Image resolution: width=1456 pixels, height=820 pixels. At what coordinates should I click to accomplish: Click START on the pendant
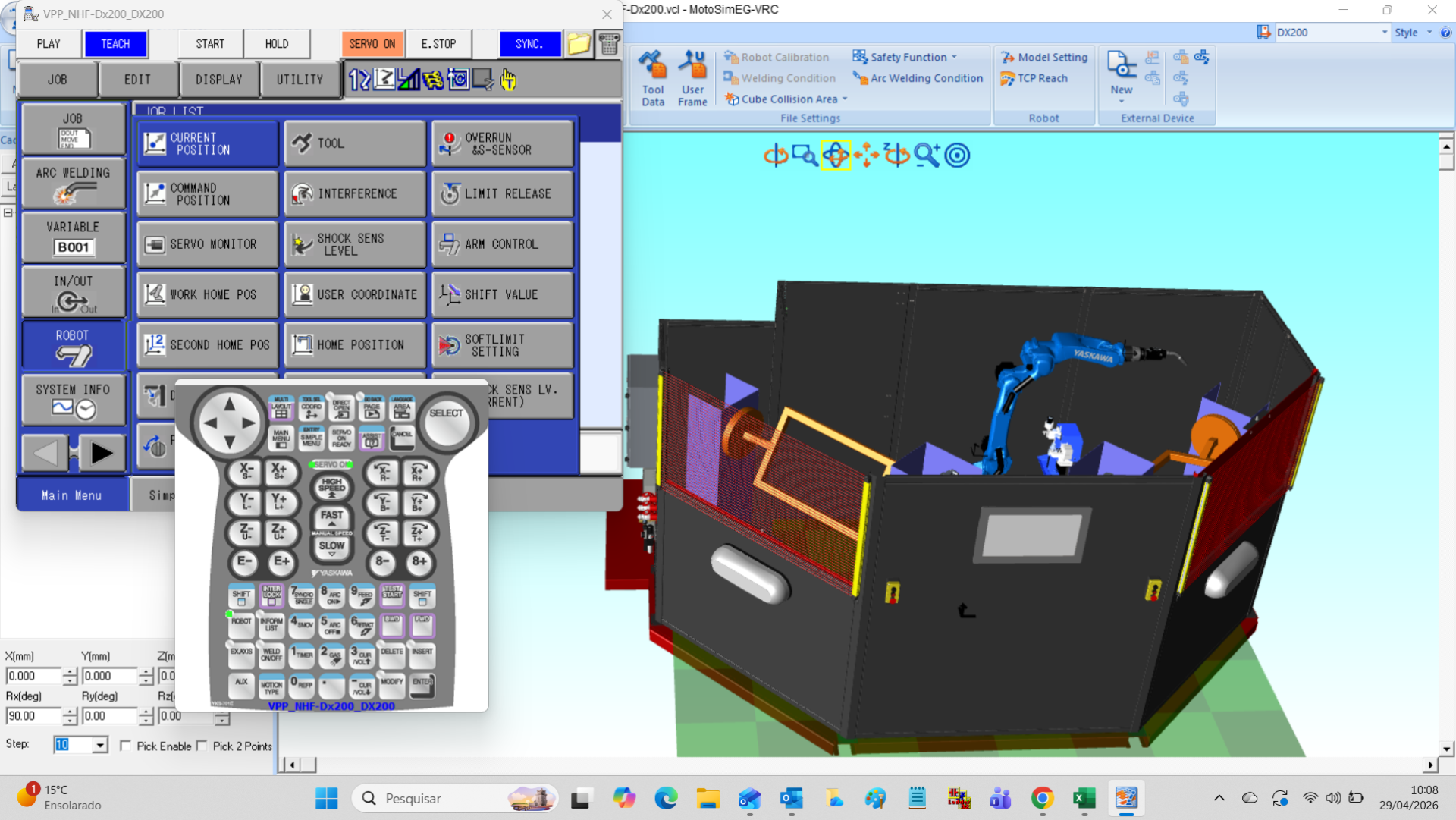[x=210, y=44]
